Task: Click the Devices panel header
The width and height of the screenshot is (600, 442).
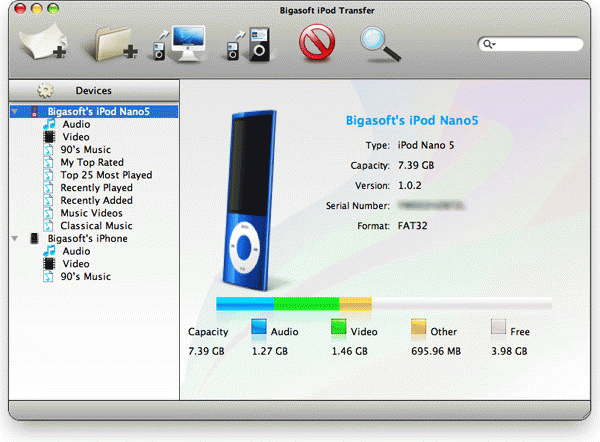Action: [x=94, y=91]
